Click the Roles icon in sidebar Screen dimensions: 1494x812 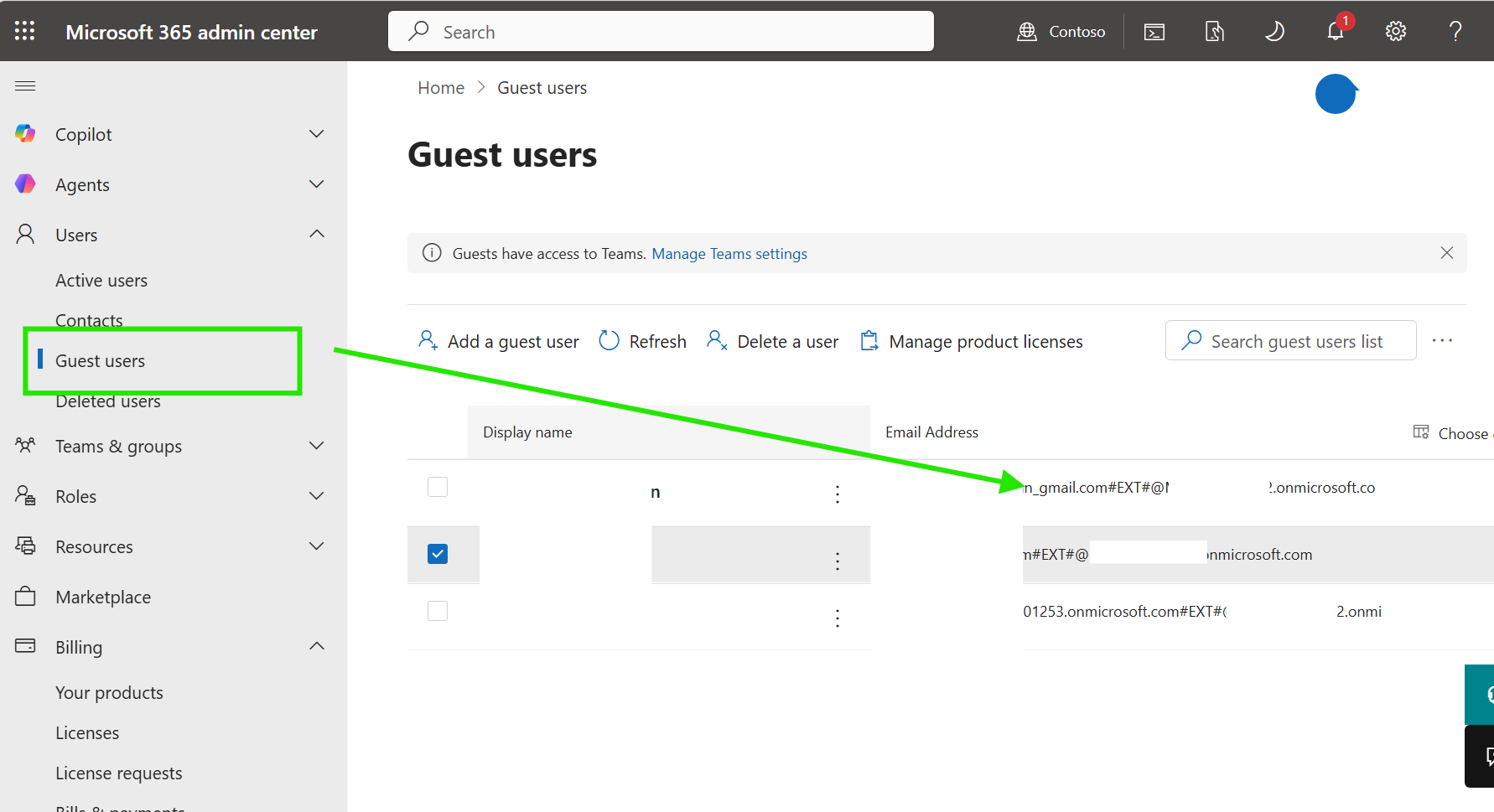click(25, 496)
